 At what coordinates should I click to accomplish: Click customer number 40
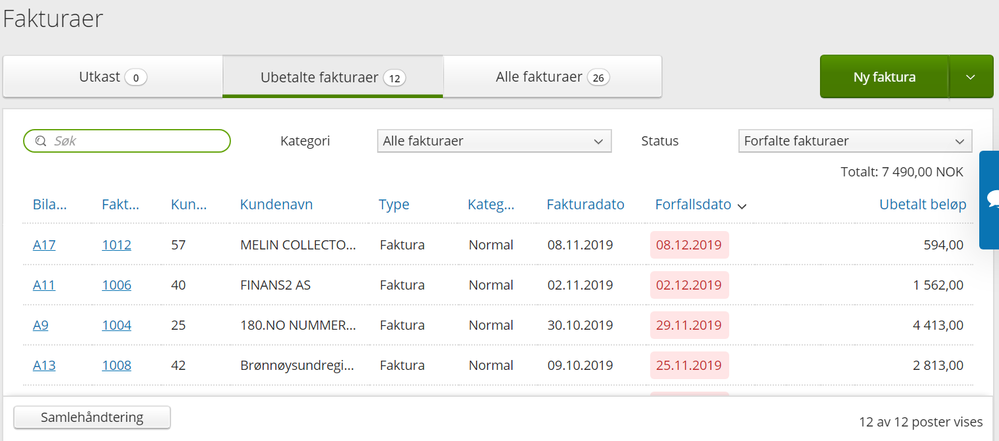pos(178,285)
